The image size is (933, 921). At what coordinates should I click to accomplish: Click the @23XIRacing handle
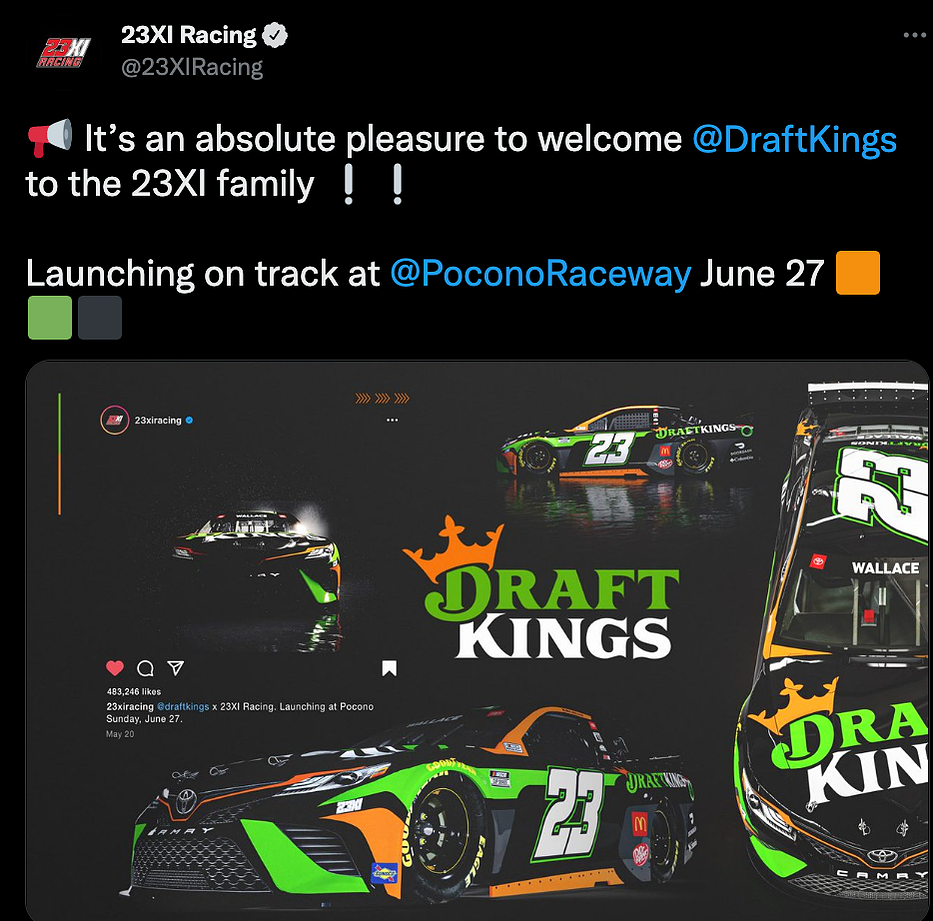(x=192, y=67)
